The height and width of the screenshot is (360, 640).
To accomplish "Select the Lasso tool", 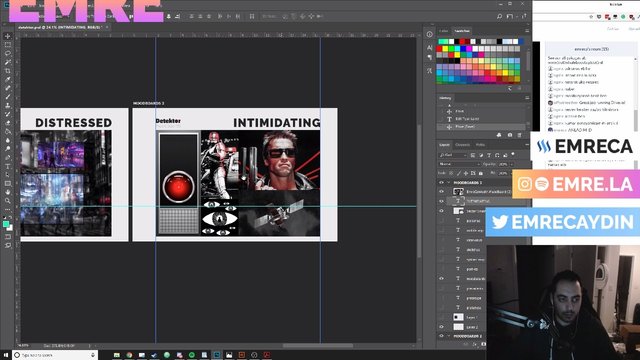I will [8, 53].
